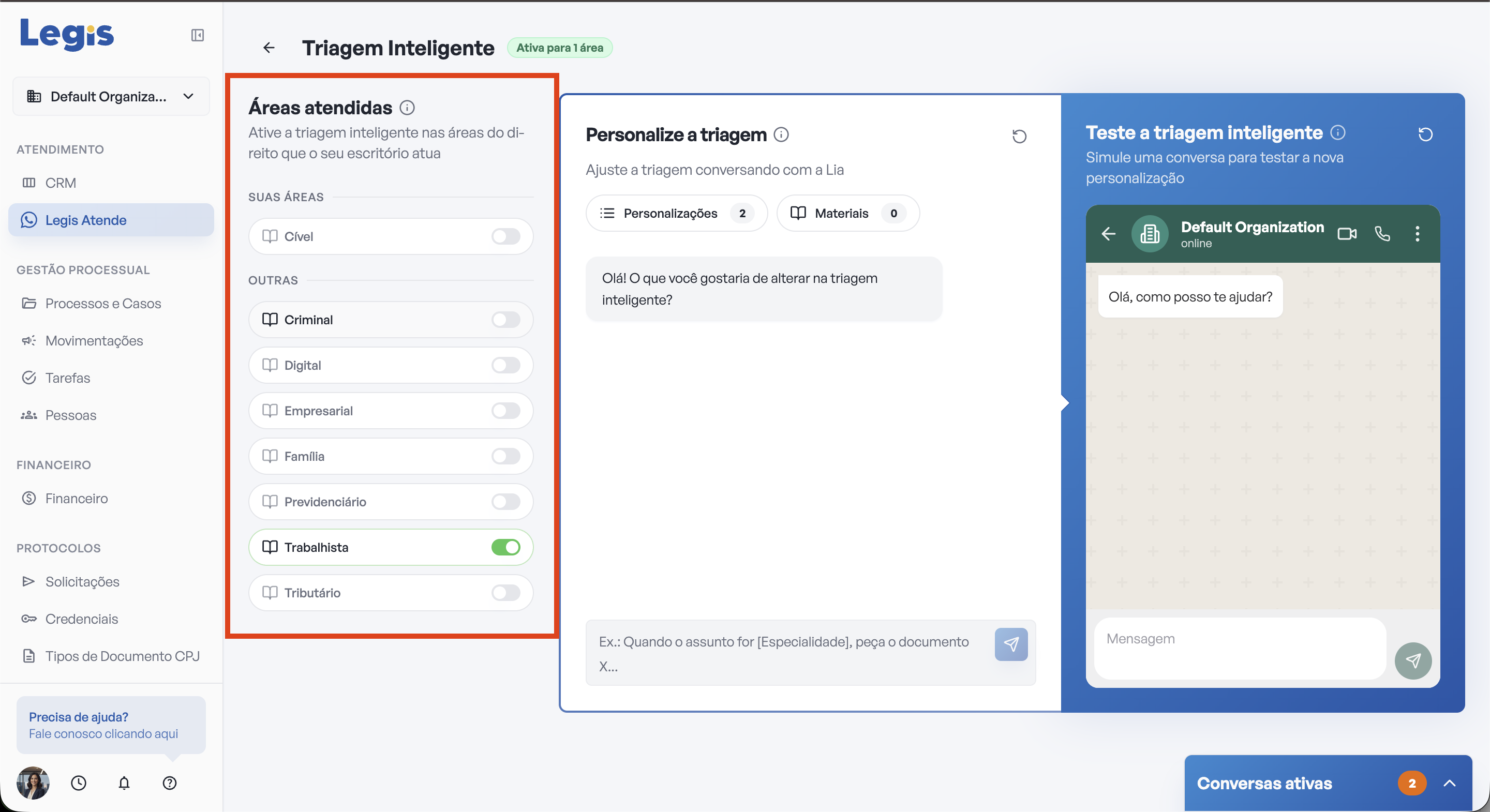This screenshot has width=1490, height=812.
Task: Collapse the sidebar panel icon
Action: (x=197, y=35)
